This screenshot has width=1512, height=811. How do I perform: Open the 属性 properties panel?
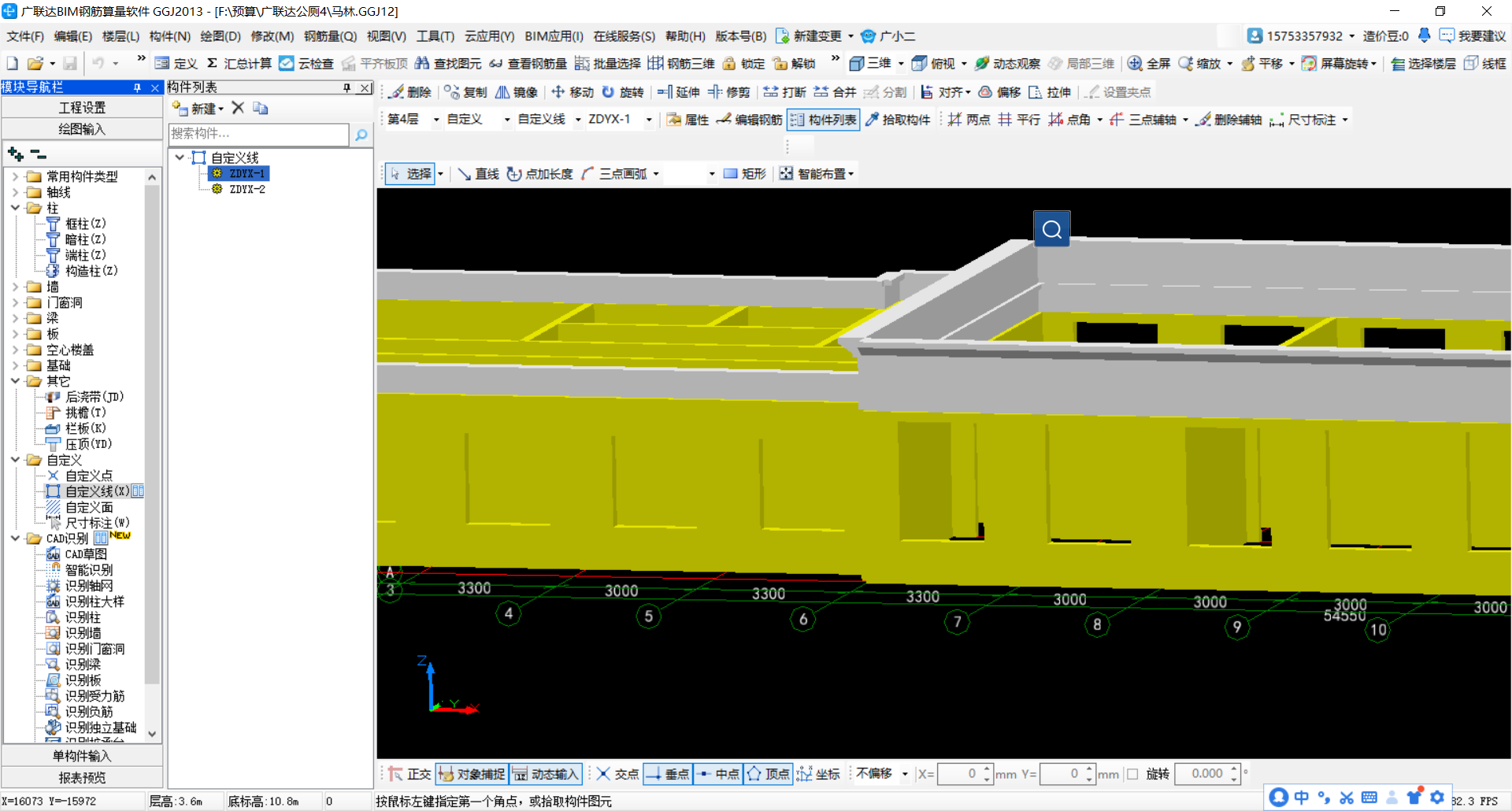tap(687, 120)
